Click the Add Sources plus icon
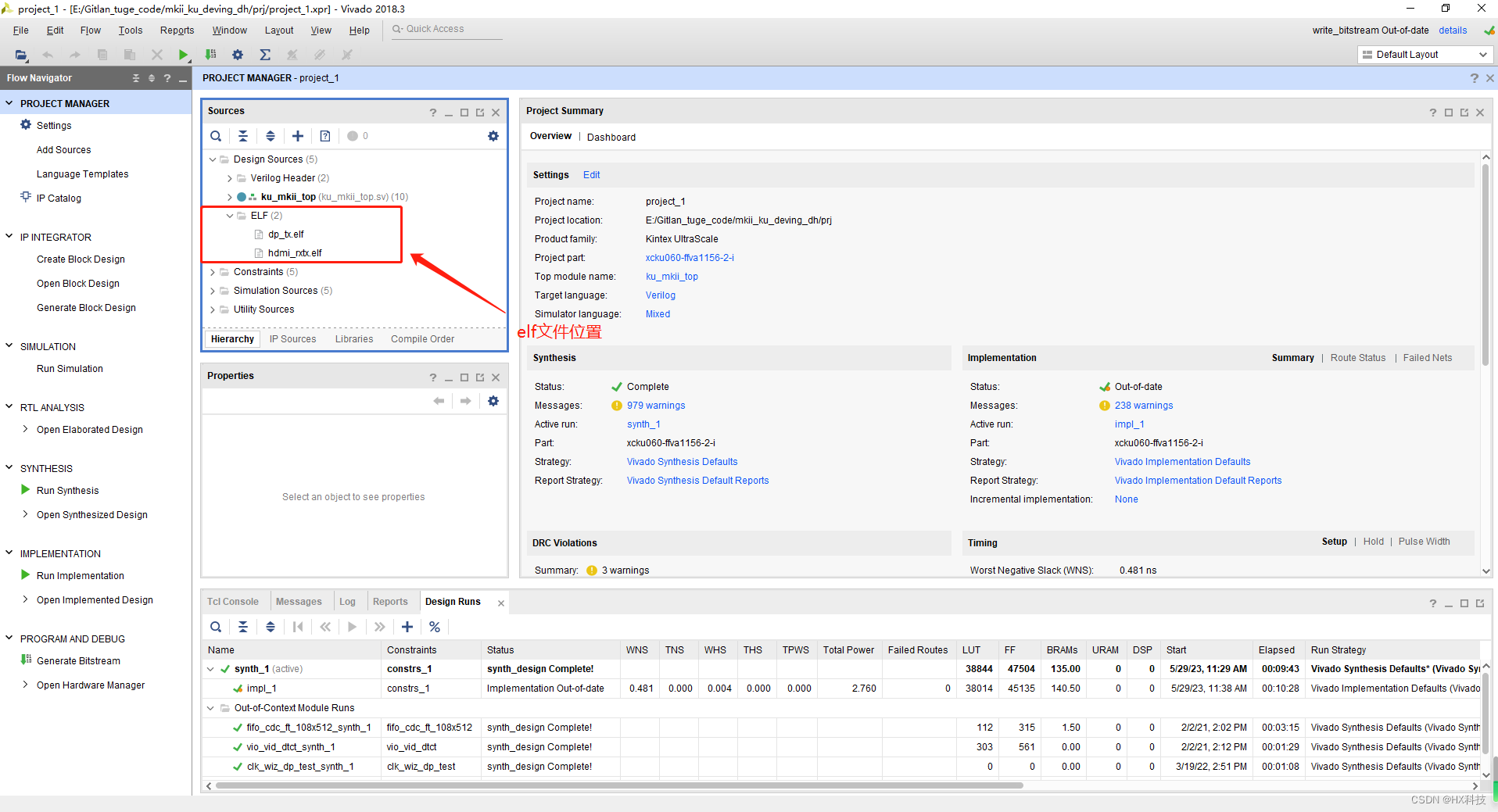Viewport: 1498px width, 812px height. click(298, 136)
